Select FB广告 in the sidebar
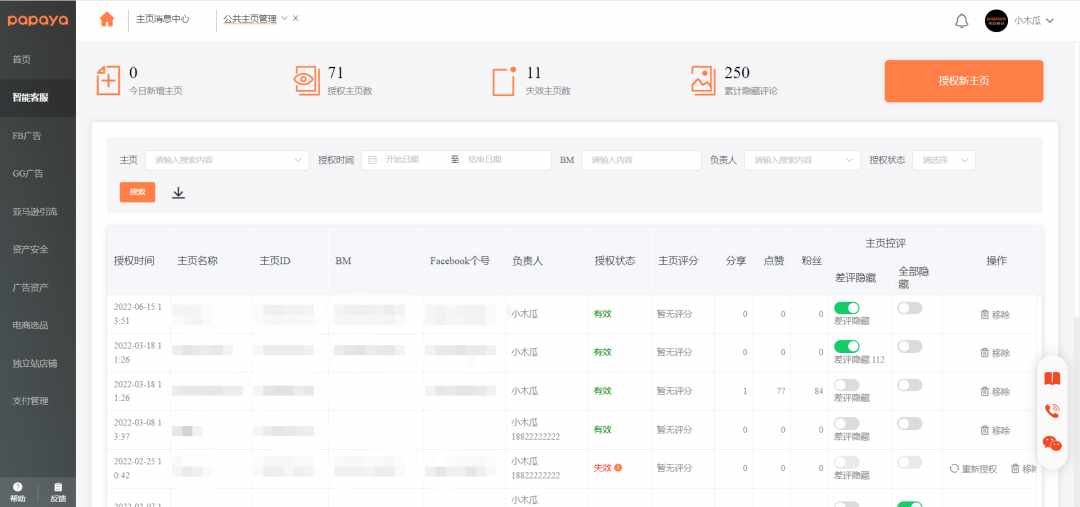The width and height of the screenshot is (1080, 507). (28, 136)
